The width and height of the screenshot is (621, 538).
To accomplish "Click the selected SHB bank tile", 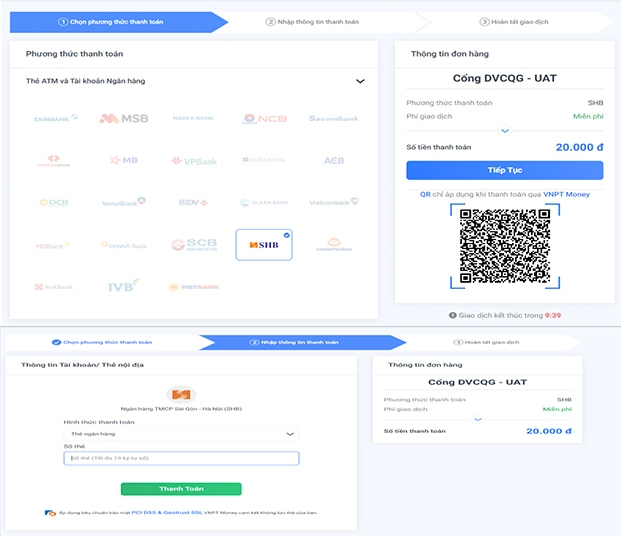I will click(x=264, y=245).
